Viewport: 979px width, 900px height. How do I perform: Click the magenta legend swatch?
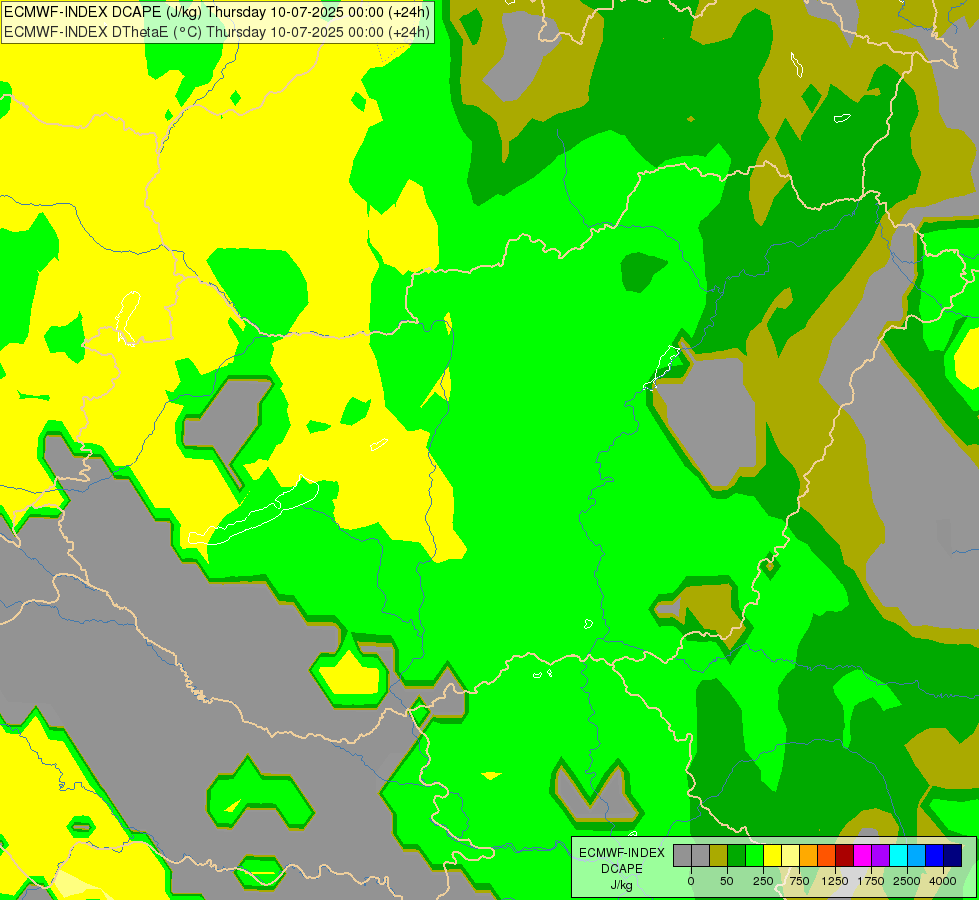tap(862, 856)
